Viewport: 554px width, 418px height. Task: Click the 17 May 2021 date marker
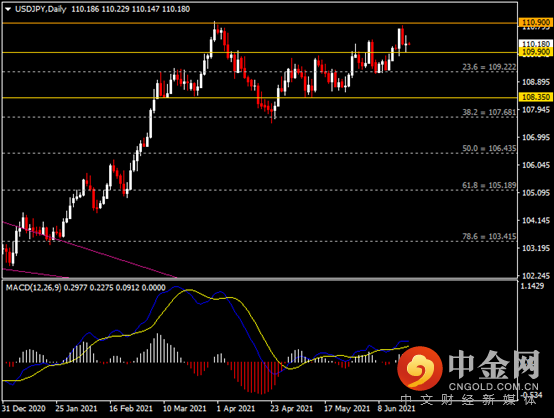click(347, 409)
